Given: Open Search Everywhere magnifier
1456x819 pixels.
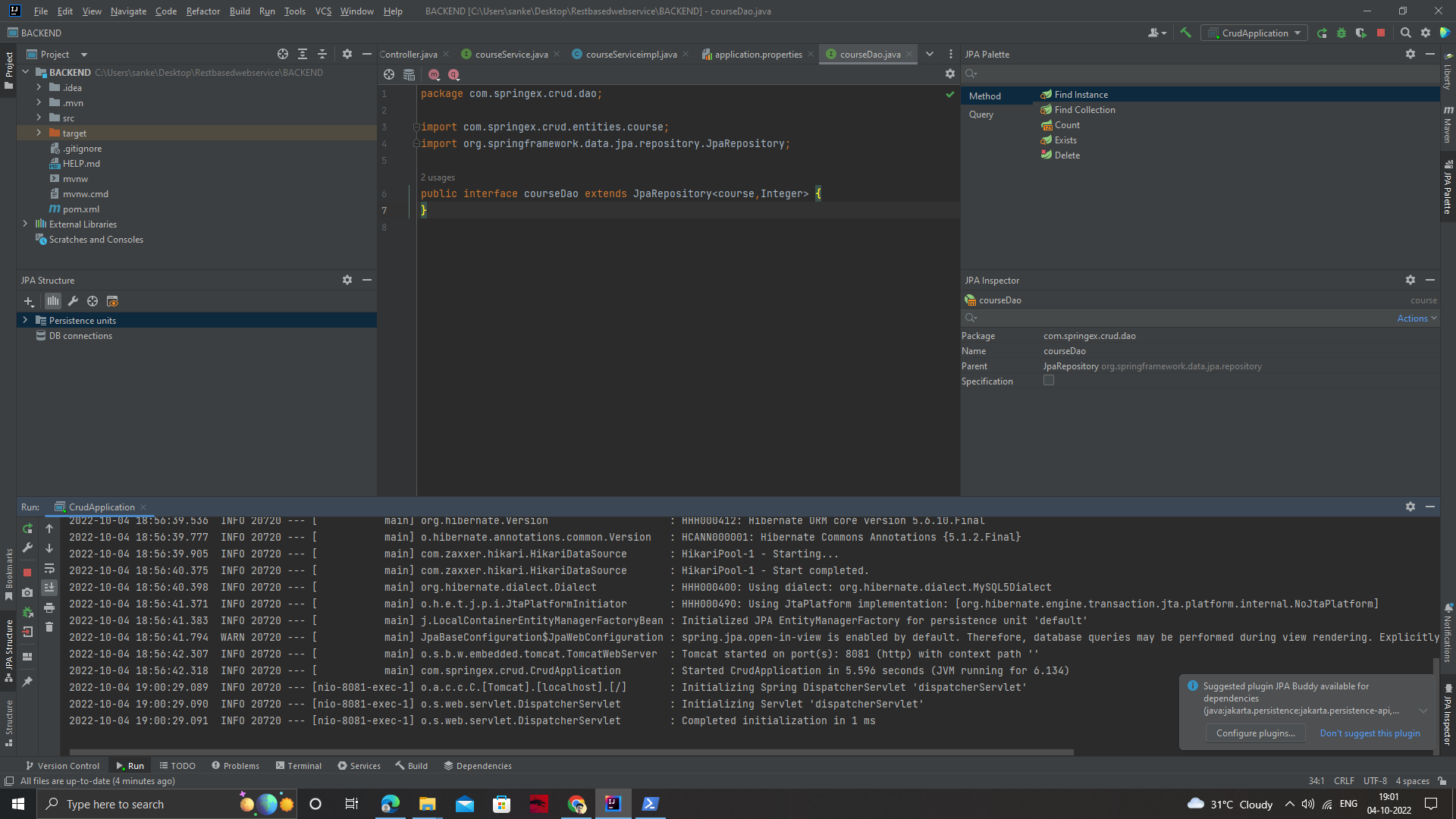Looking at the screenshot, I should [x=1405, y=33].
